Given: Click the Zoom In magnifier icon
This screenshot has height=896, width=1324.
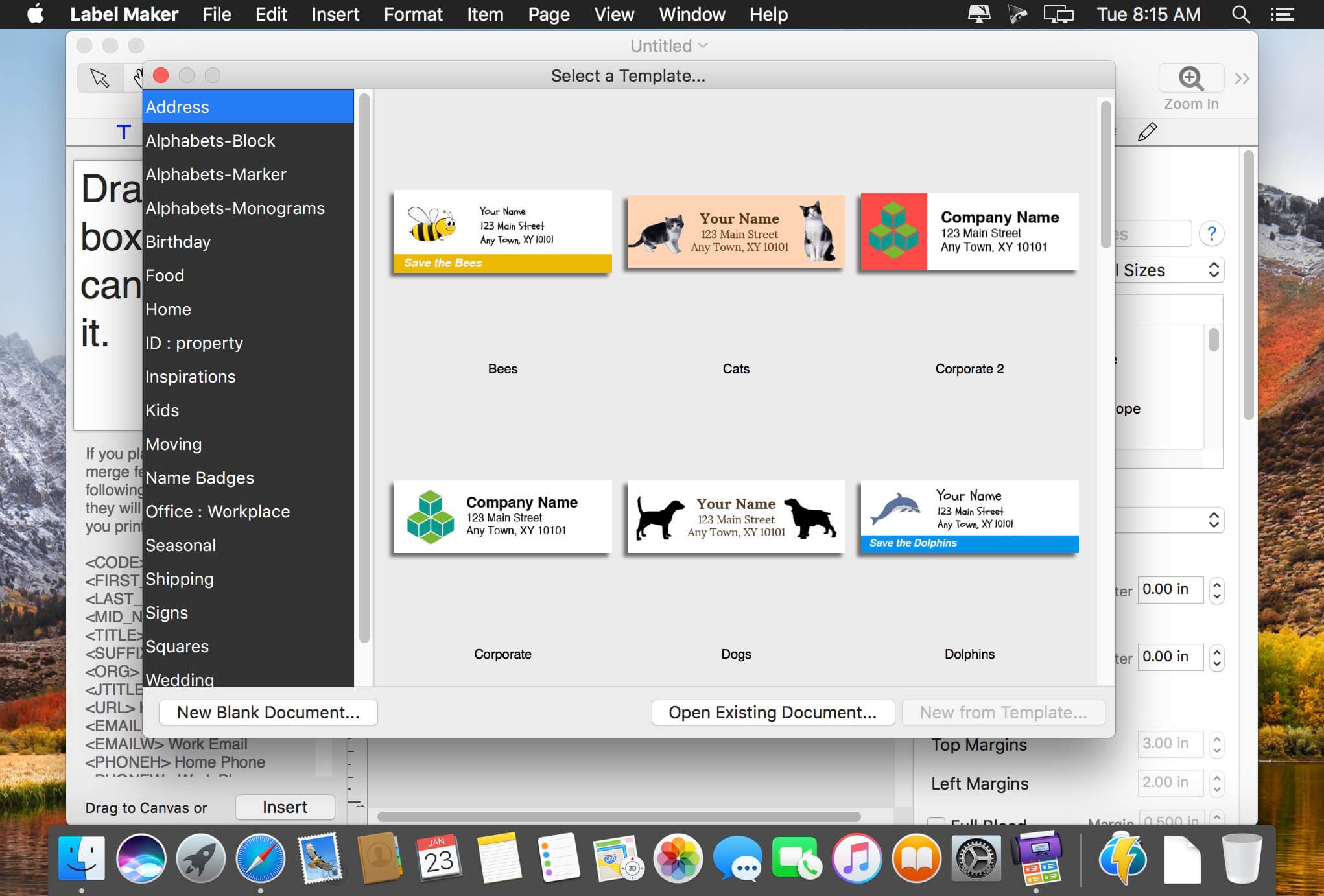Looking at the screenshot, I should coord(1191,78).
